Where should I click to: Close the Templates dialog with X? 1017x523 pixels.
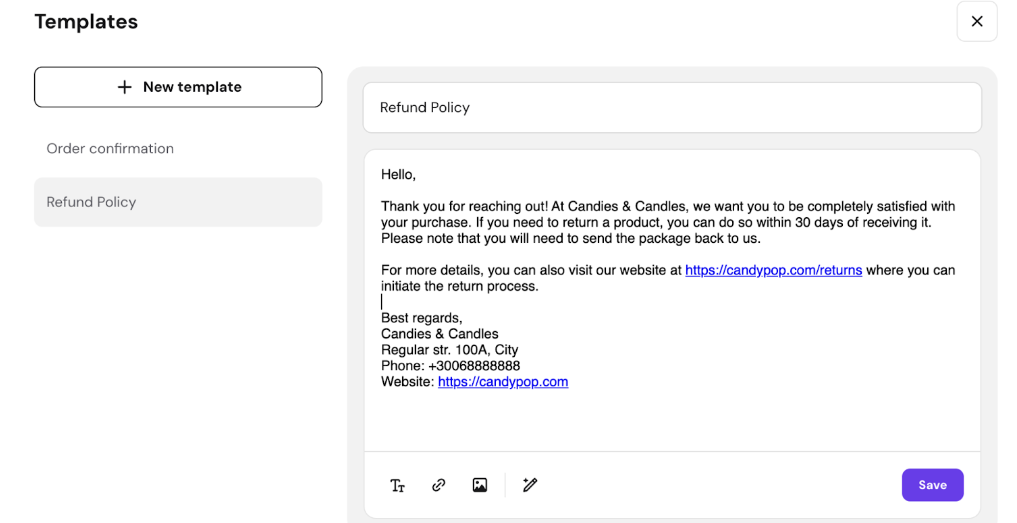pos(977,21)
